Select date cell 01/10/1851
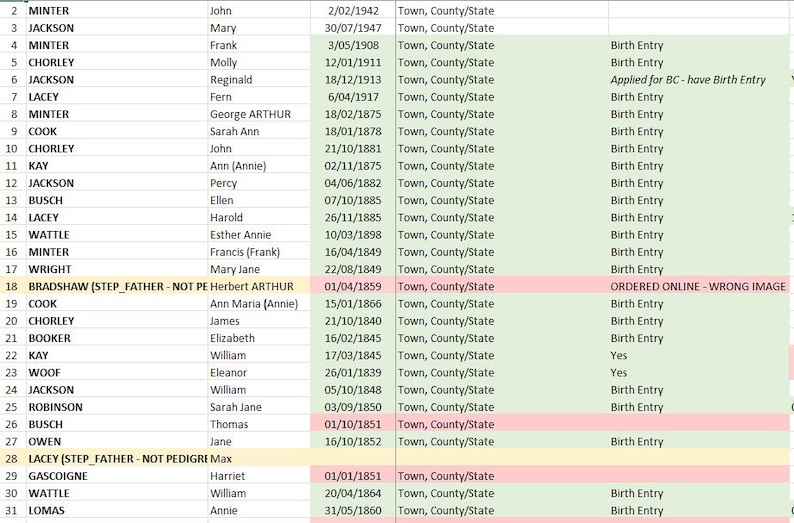The width and height of the screenshot is (794, 523). (x=353, y=424)
